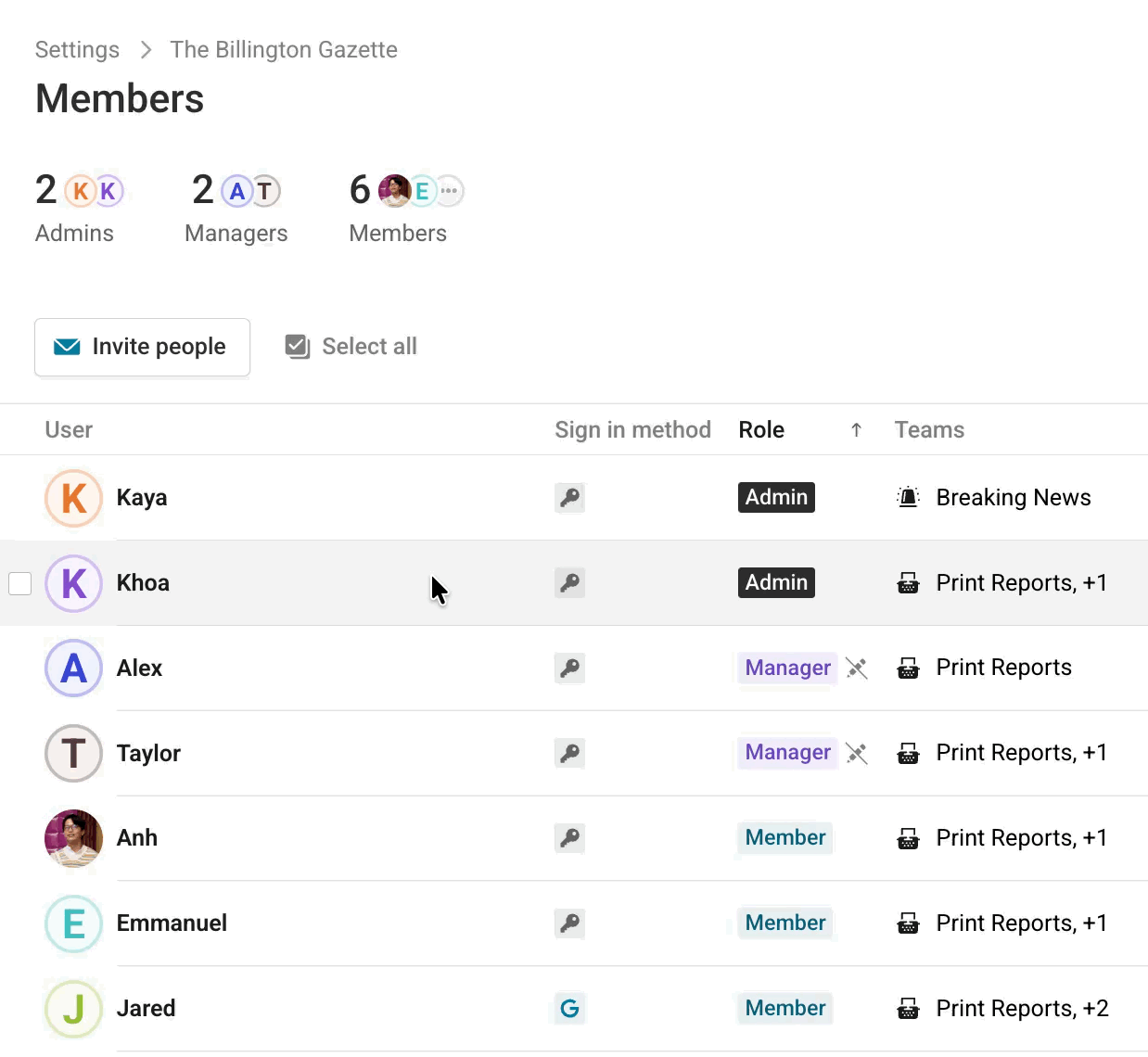The height and width of the screenshot is (1057, 1148).
Task: Toggle the Select all checkbox
Action: 298,347
